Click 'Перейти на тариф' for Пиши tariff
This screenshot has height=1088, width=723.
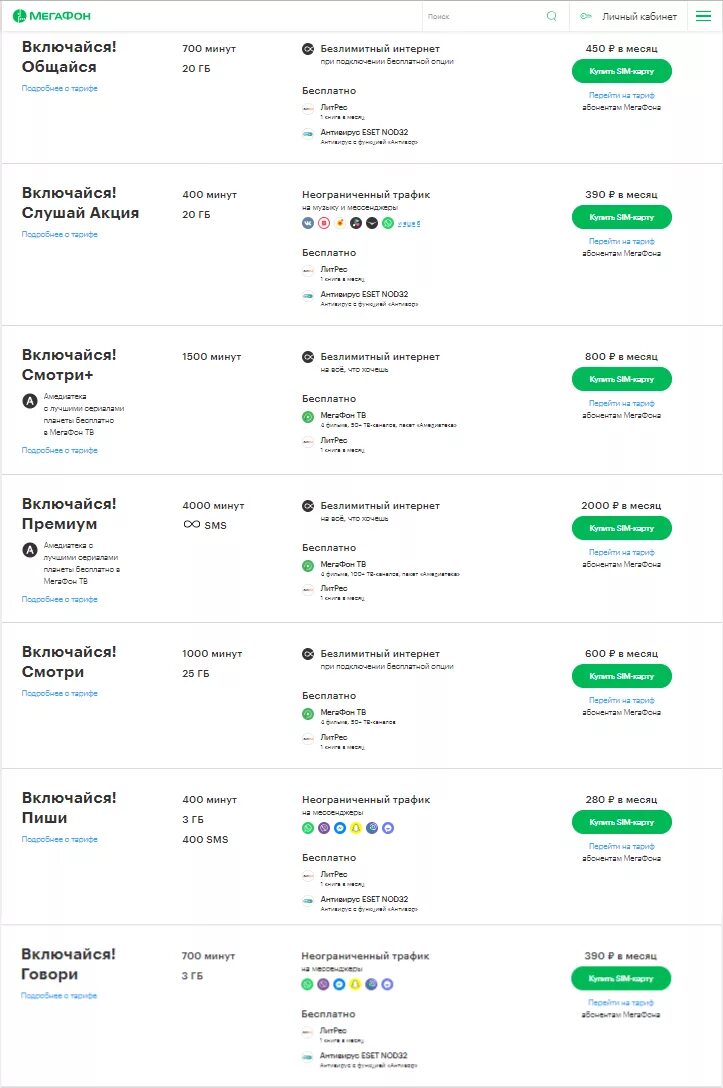click(621, 846)
